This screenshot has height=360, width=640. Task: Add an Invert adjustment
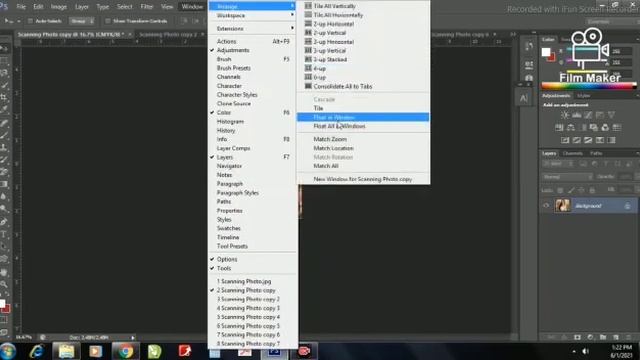(565, 140)
